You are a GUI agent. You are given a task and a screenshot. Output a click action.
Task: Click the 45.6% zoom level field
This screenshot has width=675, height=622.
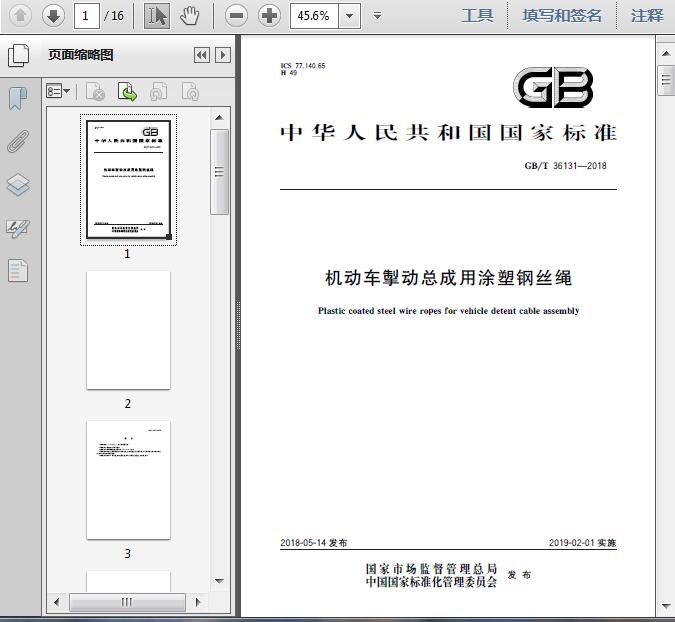pyautogui.click(x=314, y=16)
